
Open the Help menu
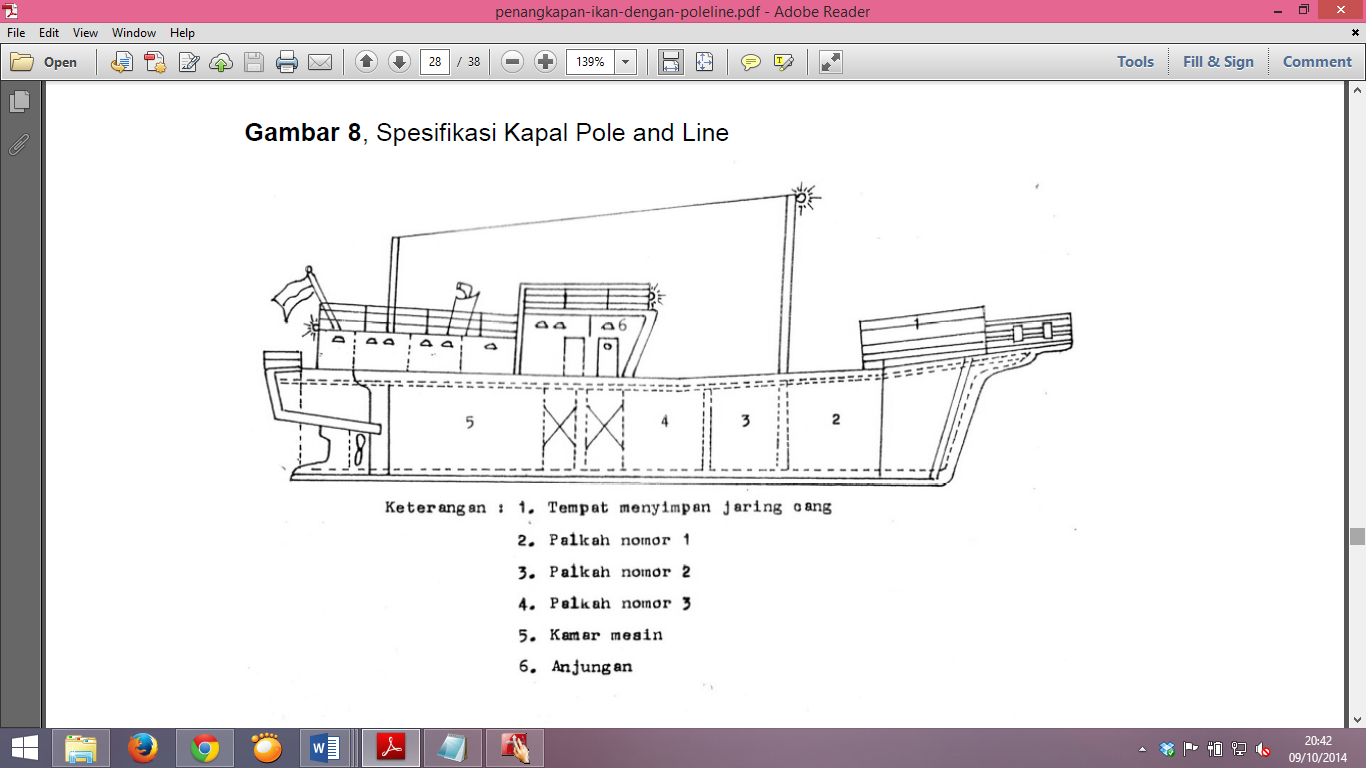coord(182,33)
